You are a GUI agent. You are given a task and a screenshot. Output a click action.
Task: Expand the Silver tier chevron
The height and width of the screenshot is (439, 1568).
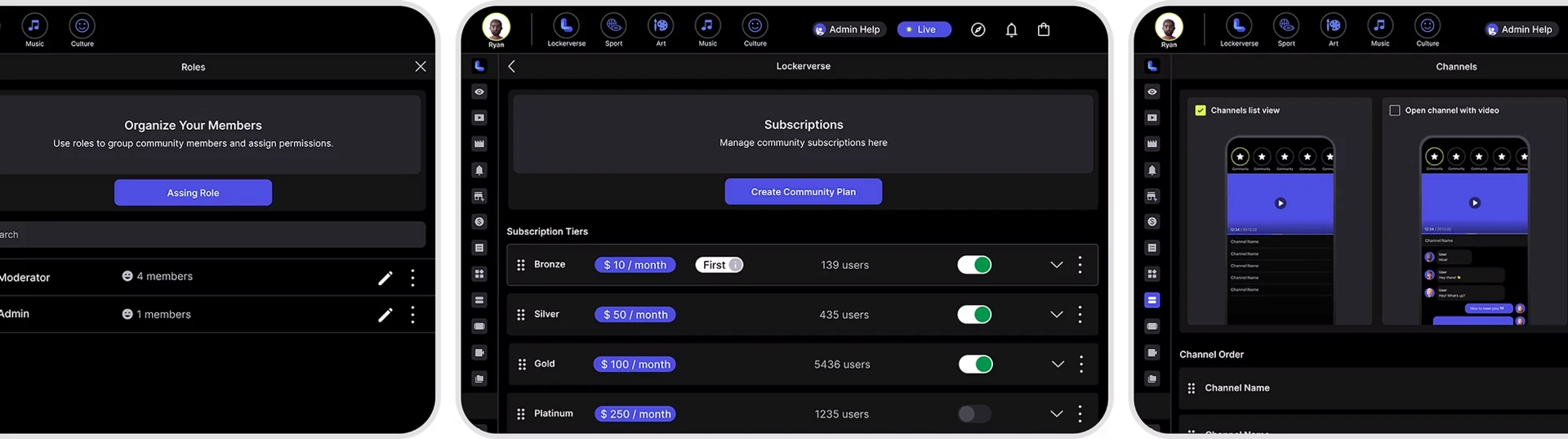click(1056, 315)
